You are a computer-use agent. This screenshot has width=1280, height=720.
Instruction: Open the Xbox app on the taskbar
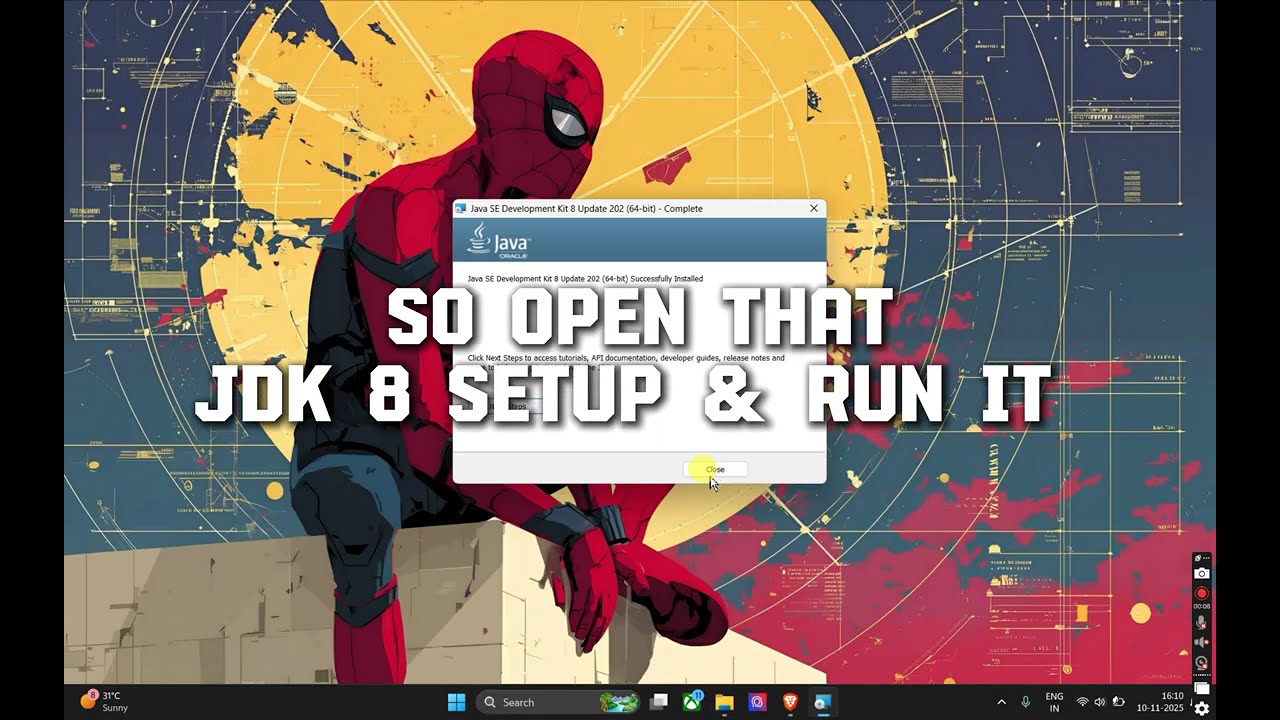[x=692, y=702]
